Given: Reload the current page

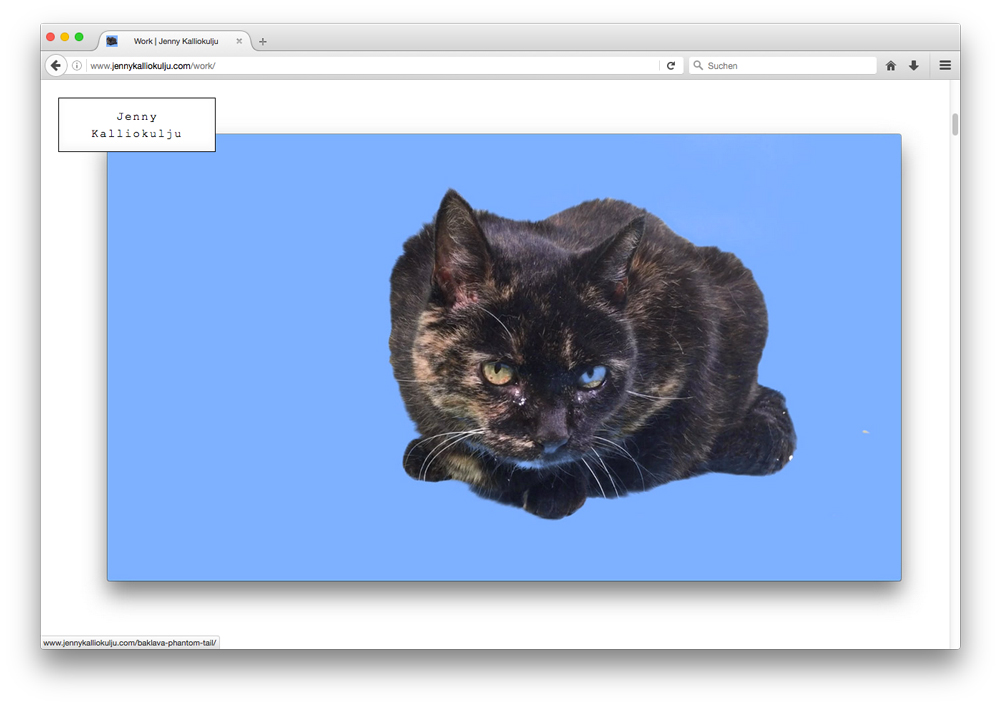Looking at the screenshot, I should pos(671,65).
